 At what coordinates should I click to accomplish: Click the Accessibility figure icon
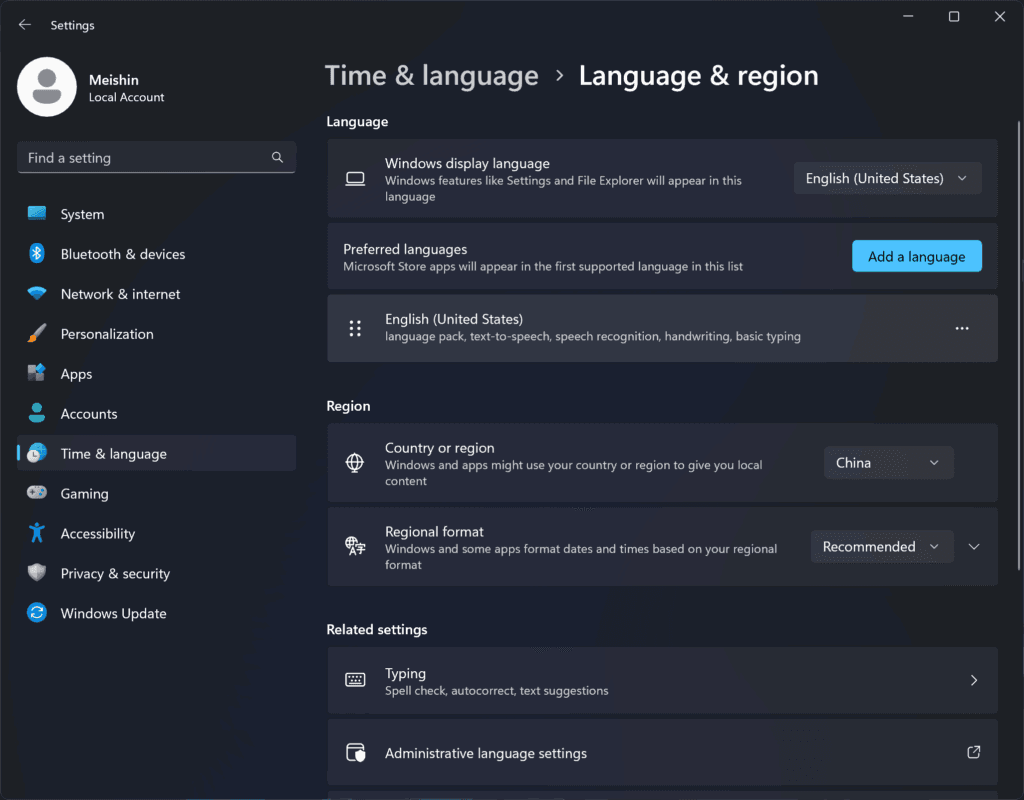click(37, 533)
